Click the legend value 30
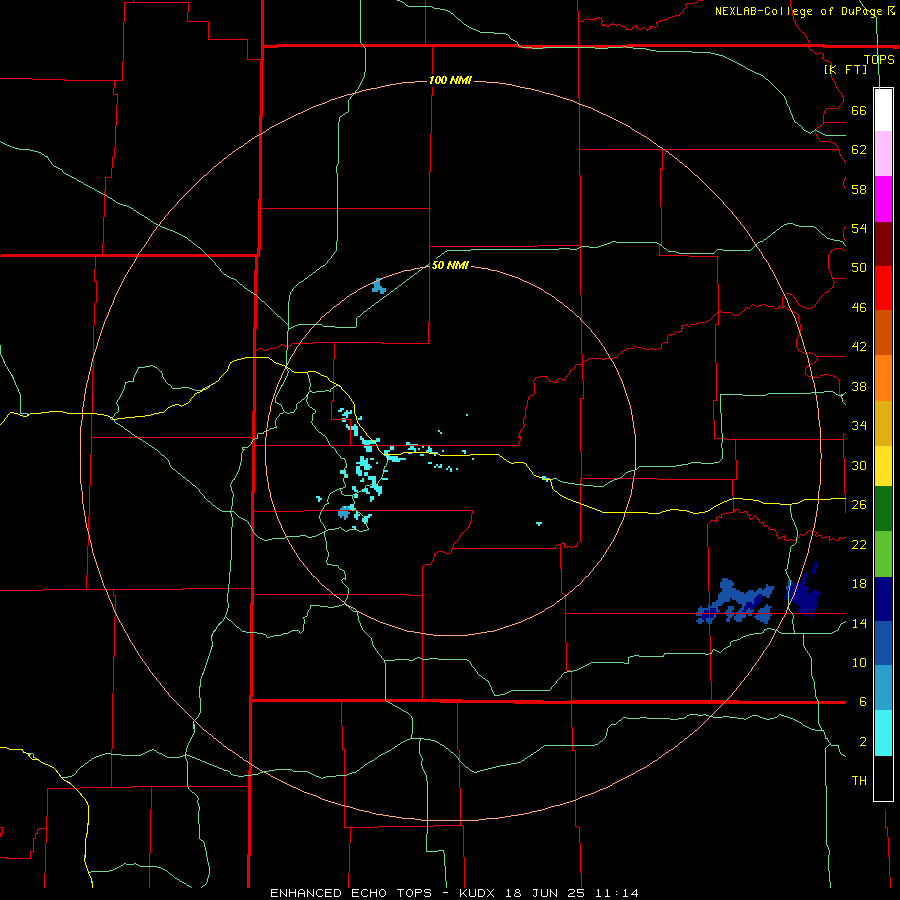The image size is (900, 900). [x=859, y=465]
